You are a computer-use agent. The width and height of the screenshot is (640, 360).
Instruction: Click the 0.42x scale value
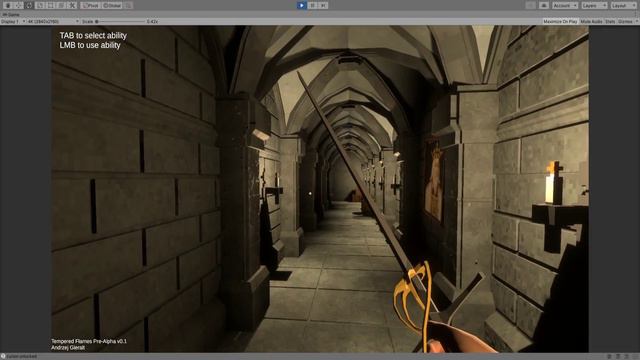click(x=152, y=21)
